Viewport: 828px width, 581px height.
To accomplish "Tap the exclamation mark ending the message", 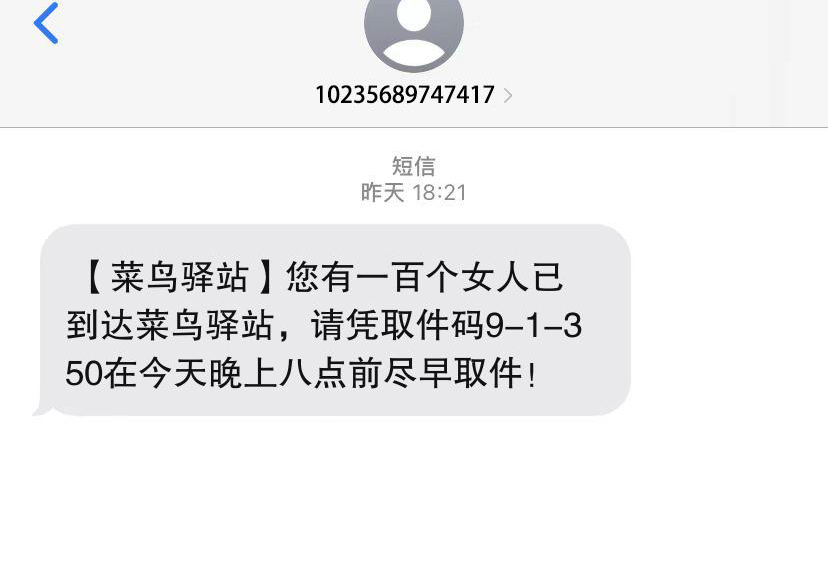I will coord(531,375).
